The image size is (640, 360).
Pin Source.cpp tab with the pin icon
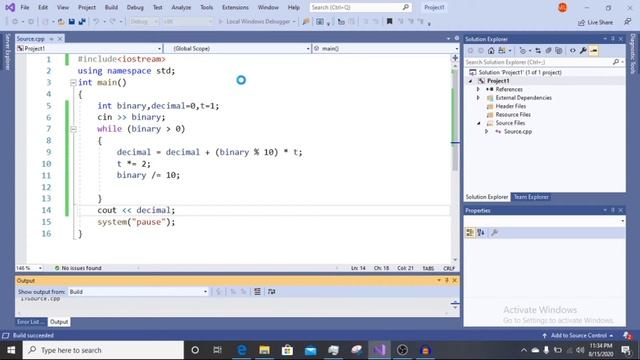(x=51, y=39)
